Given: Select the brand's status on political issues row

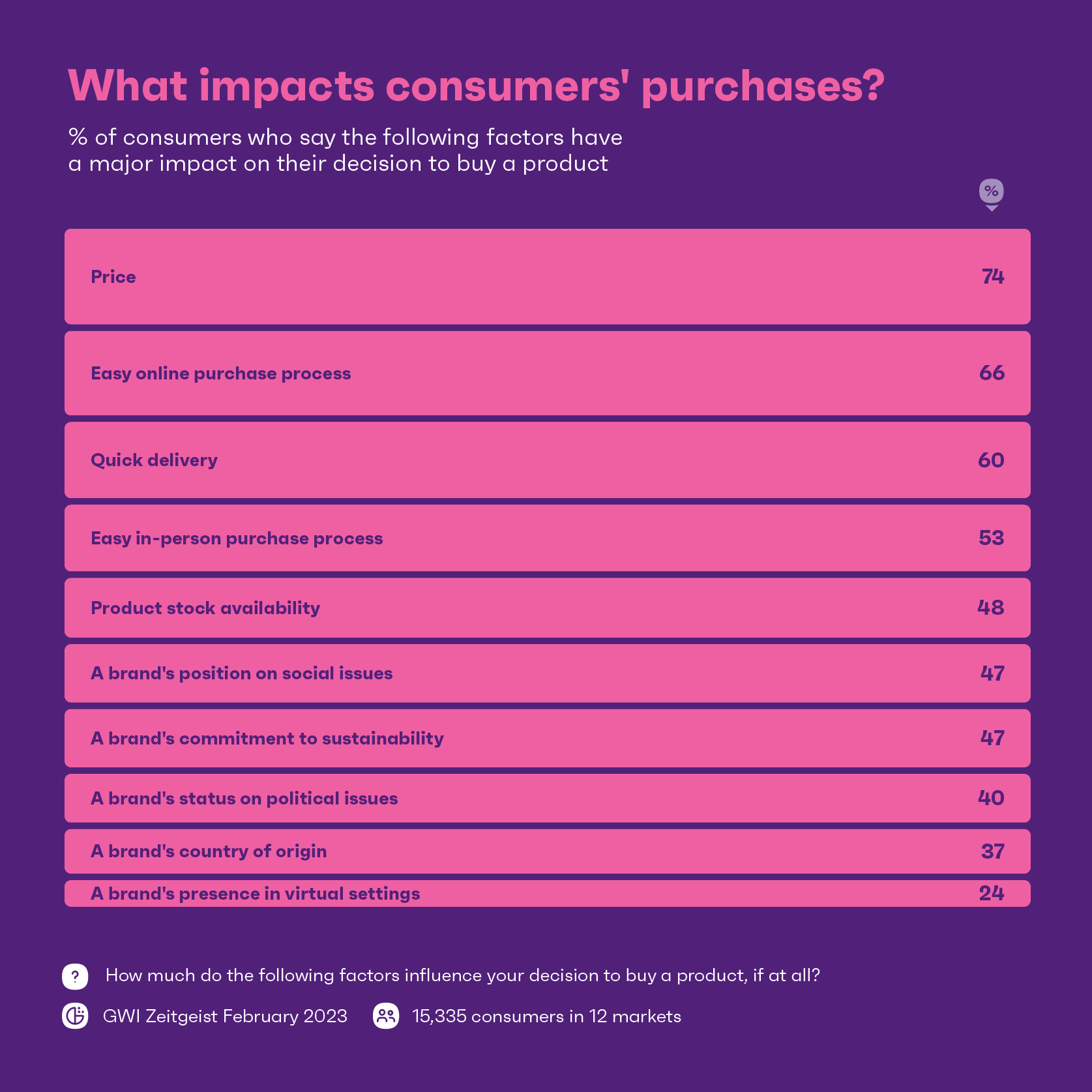Looking at the screenshot, I should click(547, 798).
